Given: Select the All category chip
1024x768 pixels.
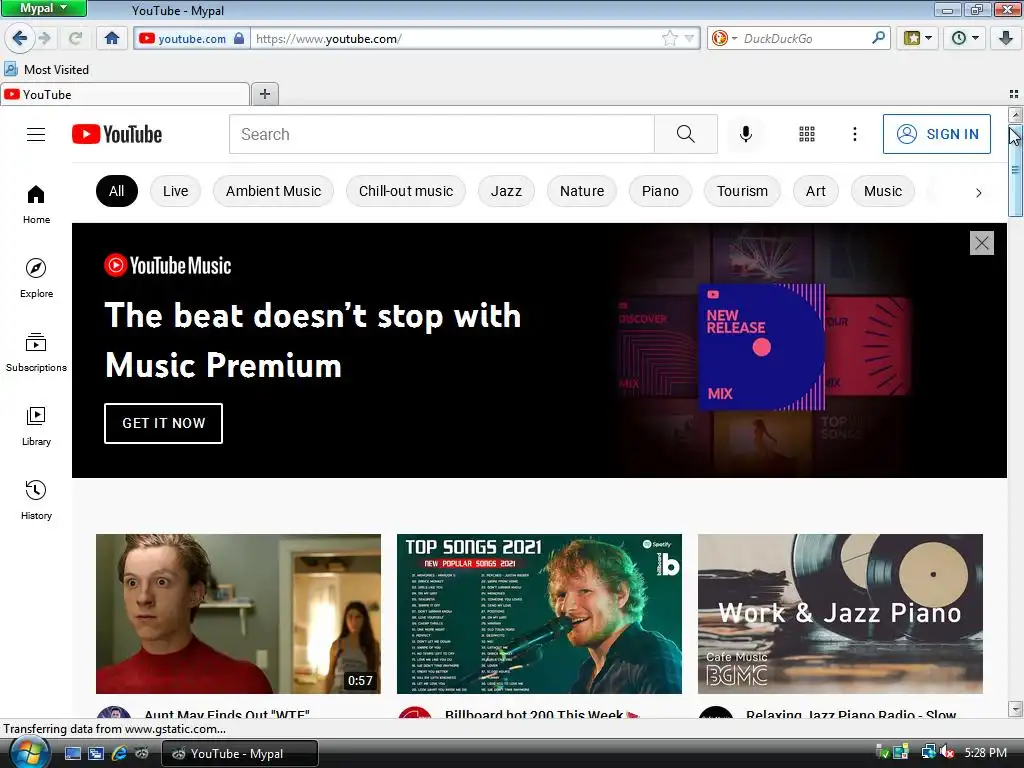Looking at the screenshot, I should [117, 191].
